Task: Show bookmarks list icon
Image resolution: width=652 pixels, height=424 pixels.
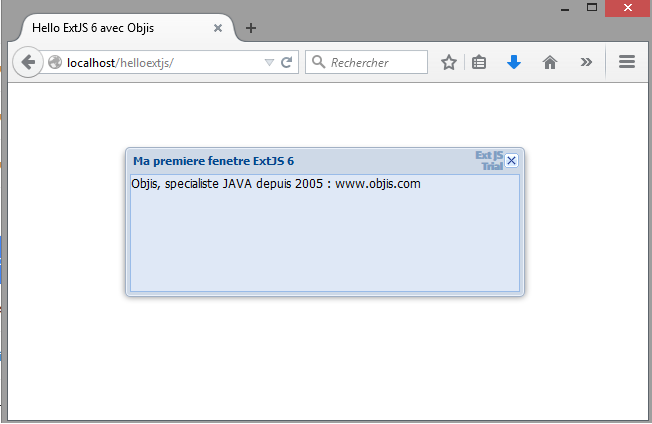Action: [479, 62]
